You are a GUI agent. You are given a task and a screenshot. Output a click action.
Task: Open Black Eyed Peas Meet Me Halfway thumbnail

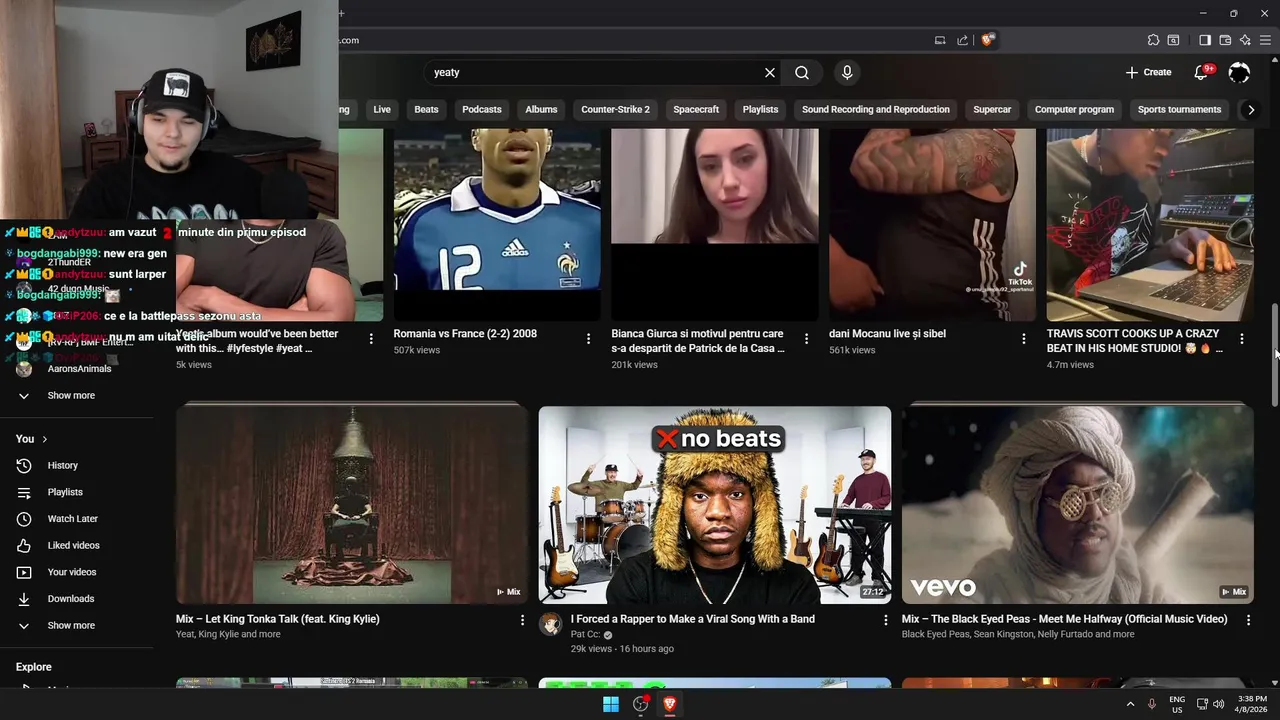tap(1078, 504)
